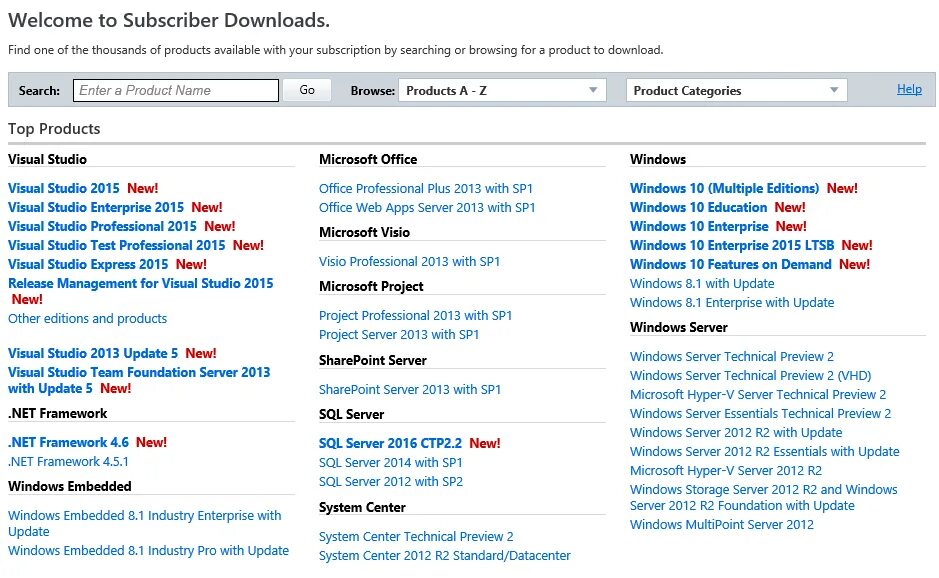Screen dimensions: 939x578
Task: Open Office Professional Plus 2013 with SP1
Action: [x=426, y=189]
